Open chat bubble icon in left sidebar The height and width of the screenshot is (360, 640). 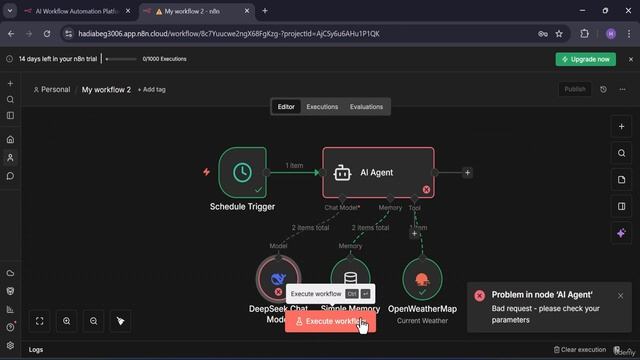pos(10,176)
